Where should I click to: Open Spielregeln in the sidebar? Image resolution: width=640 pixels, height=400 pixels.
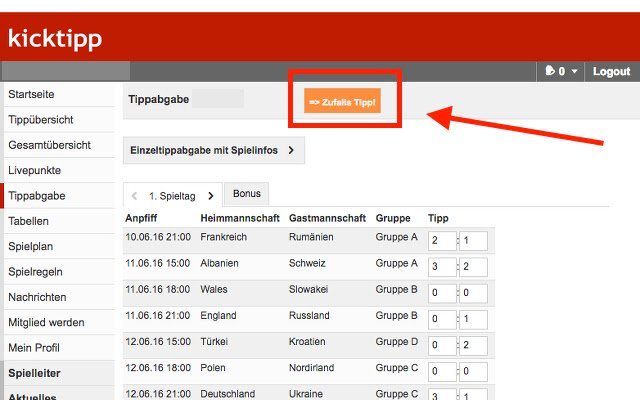pos(59,271)
